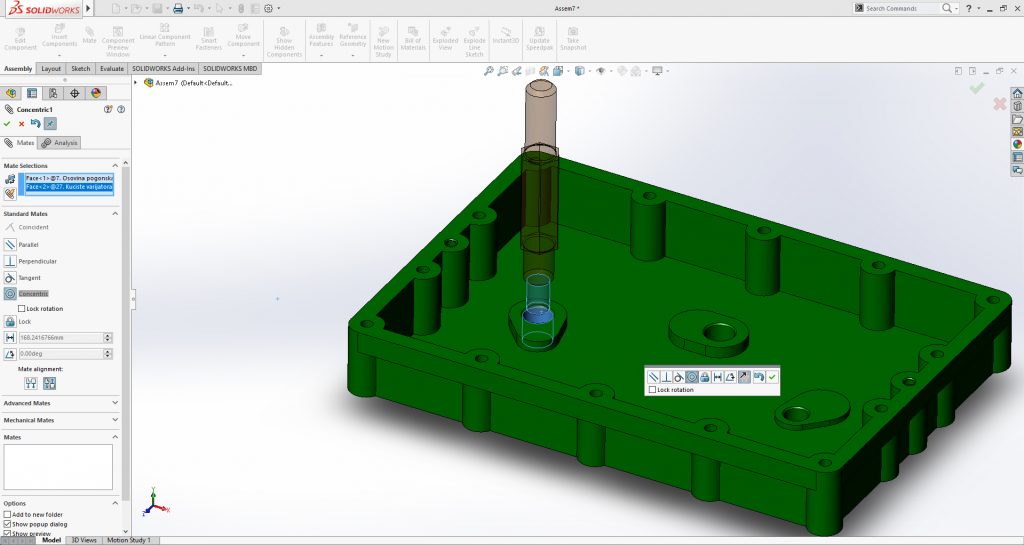Open the DisplayManager color ball tab

coord(96,93)
